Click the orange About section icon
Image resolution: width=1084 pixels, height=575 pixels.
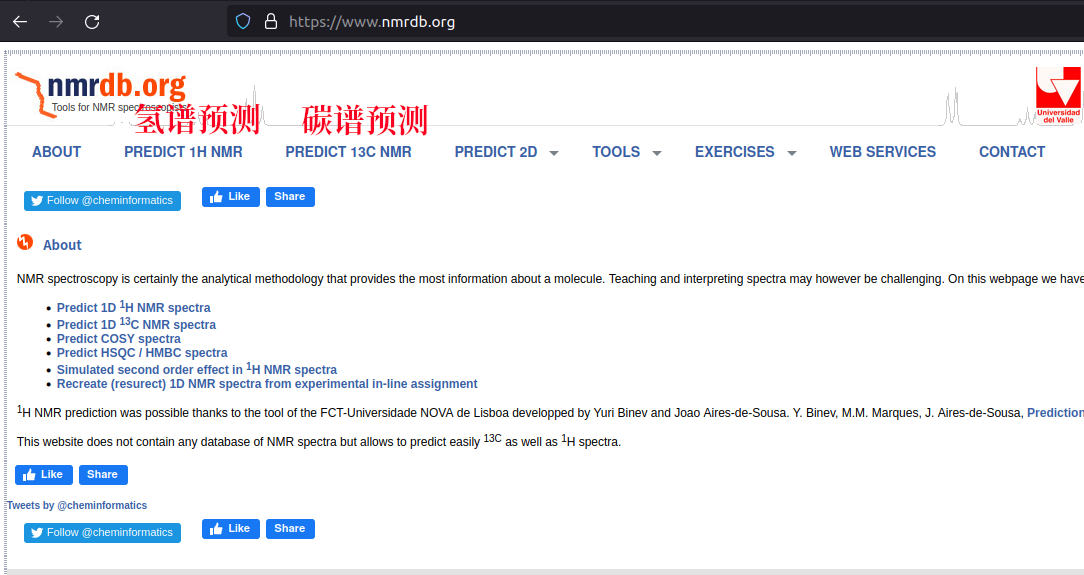[x=25, y=243]
